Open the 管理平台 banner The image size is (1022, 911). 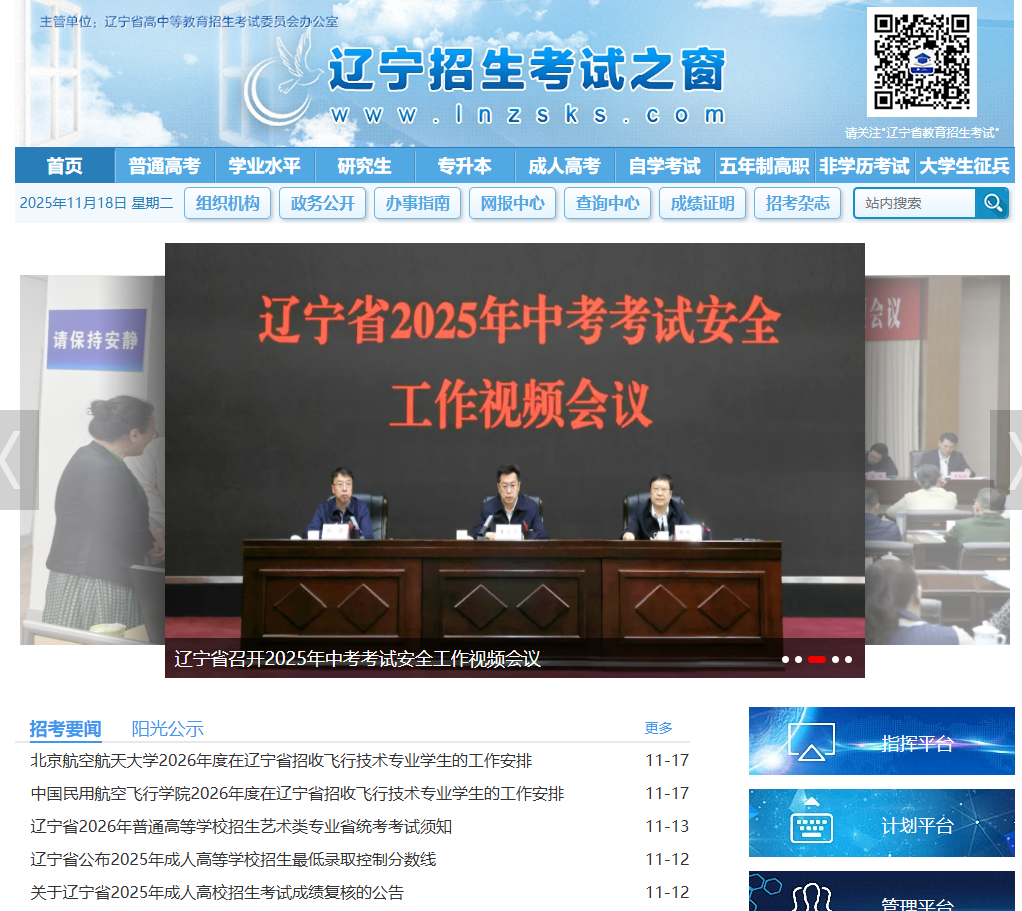pyautogui.click(x=881, y=893)
